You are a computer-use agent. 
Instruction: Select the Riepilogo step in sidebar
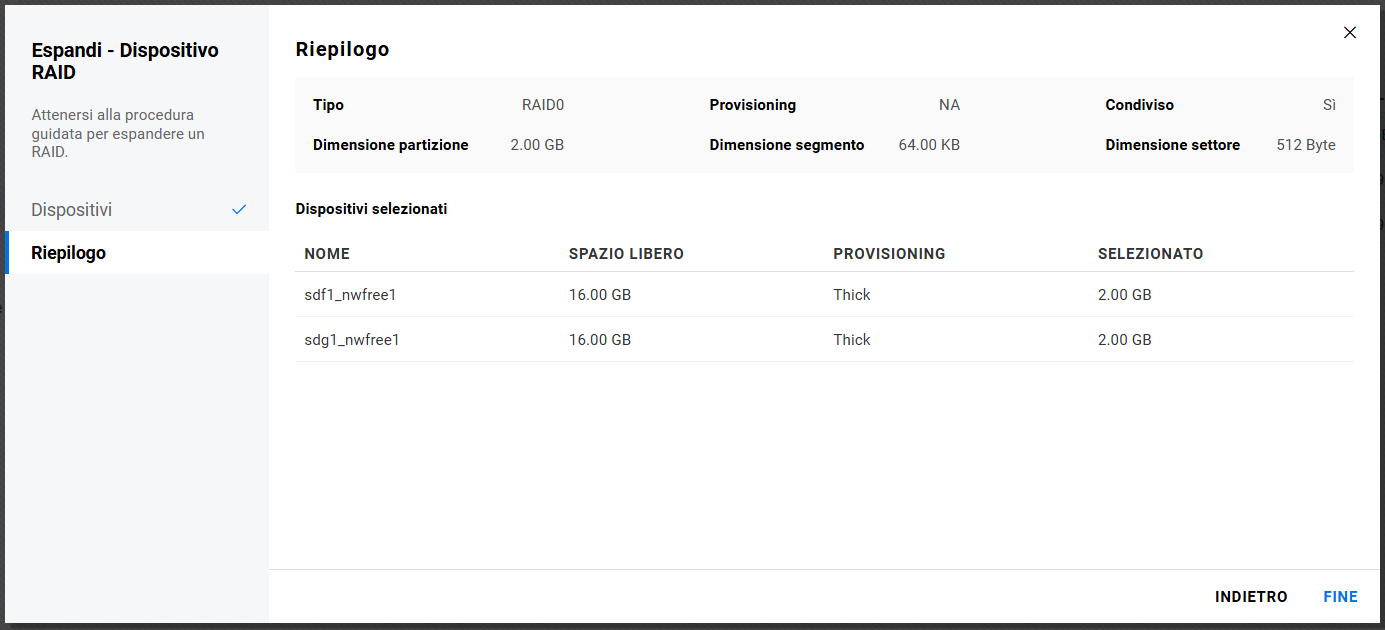pyautogui.click(x=69, y=253)
